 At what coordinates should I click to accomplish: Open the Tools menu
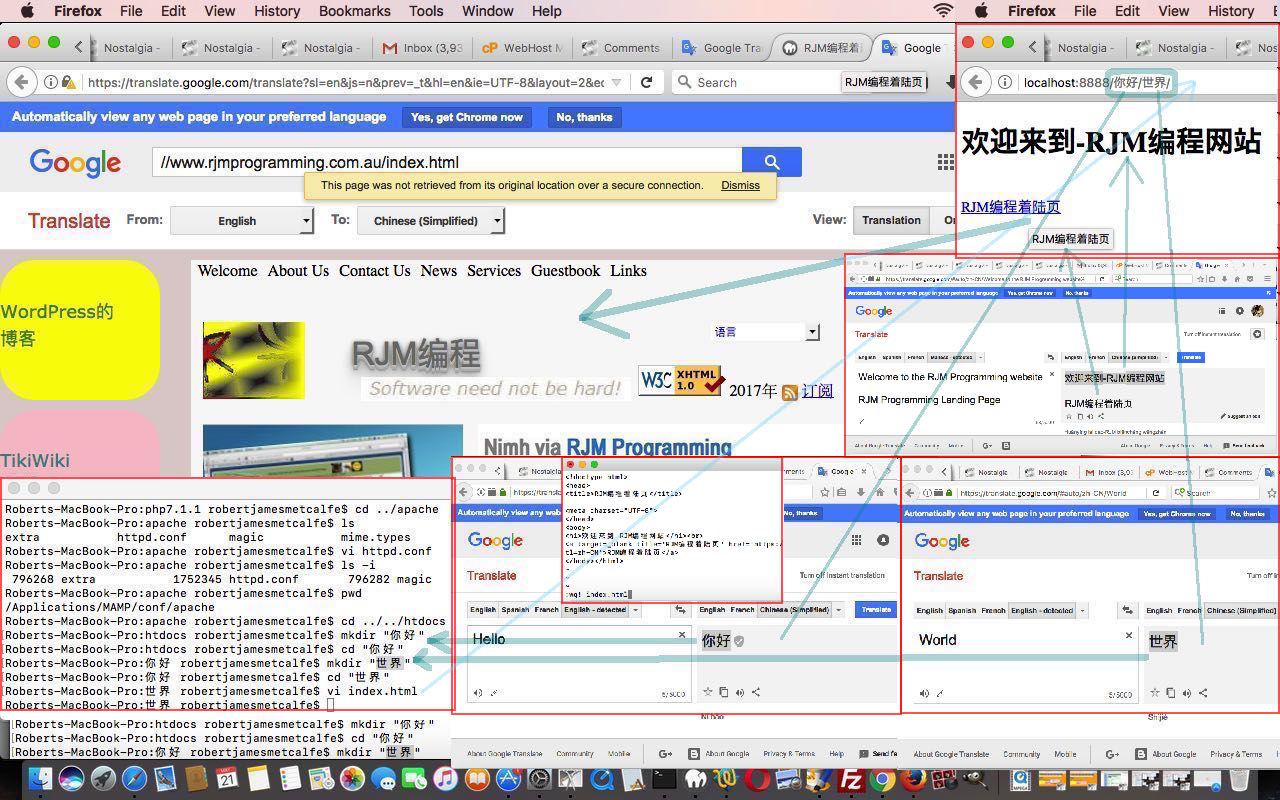click(425, 11)
